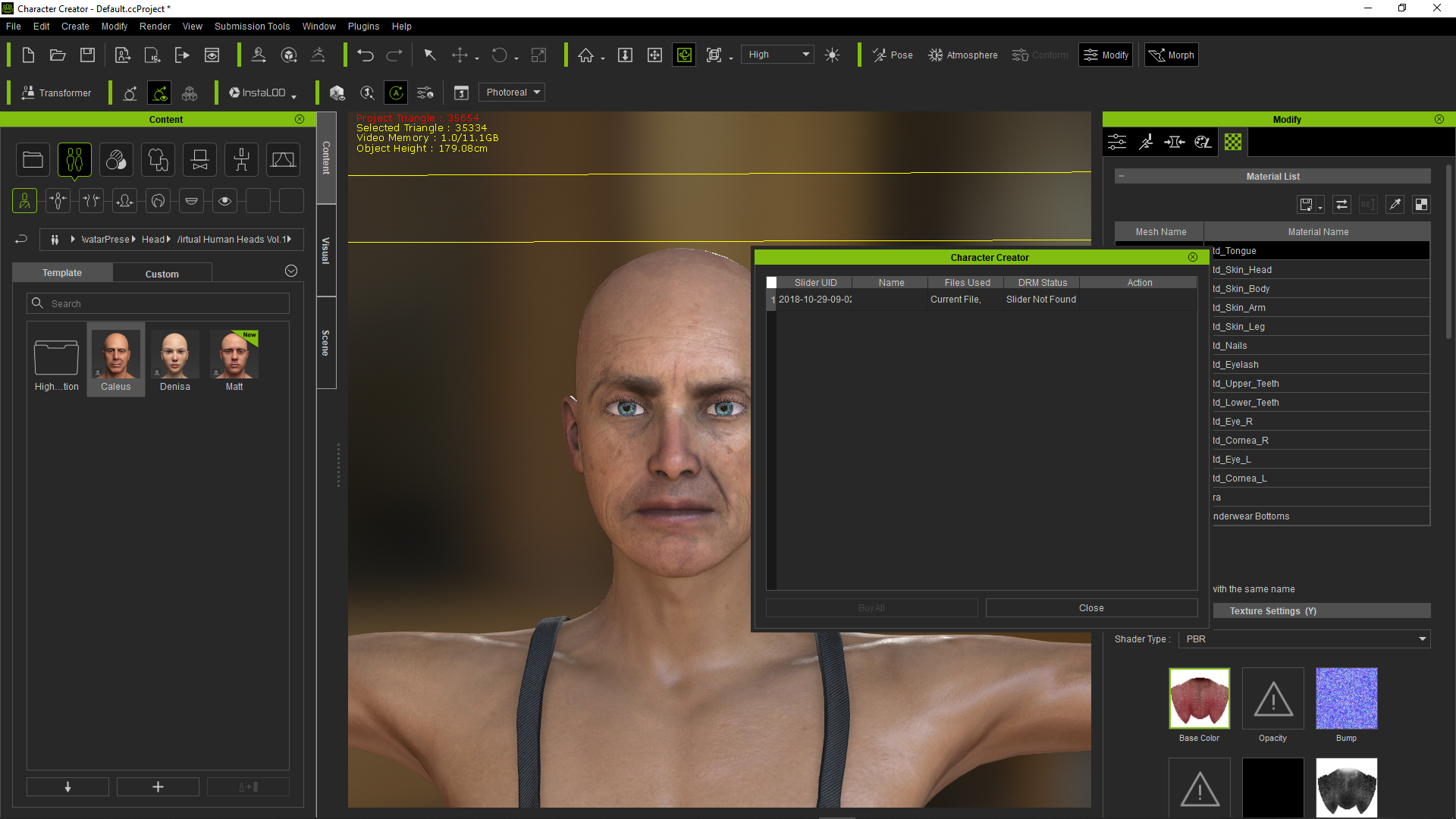Click the New Project icon

pos(28,55)
